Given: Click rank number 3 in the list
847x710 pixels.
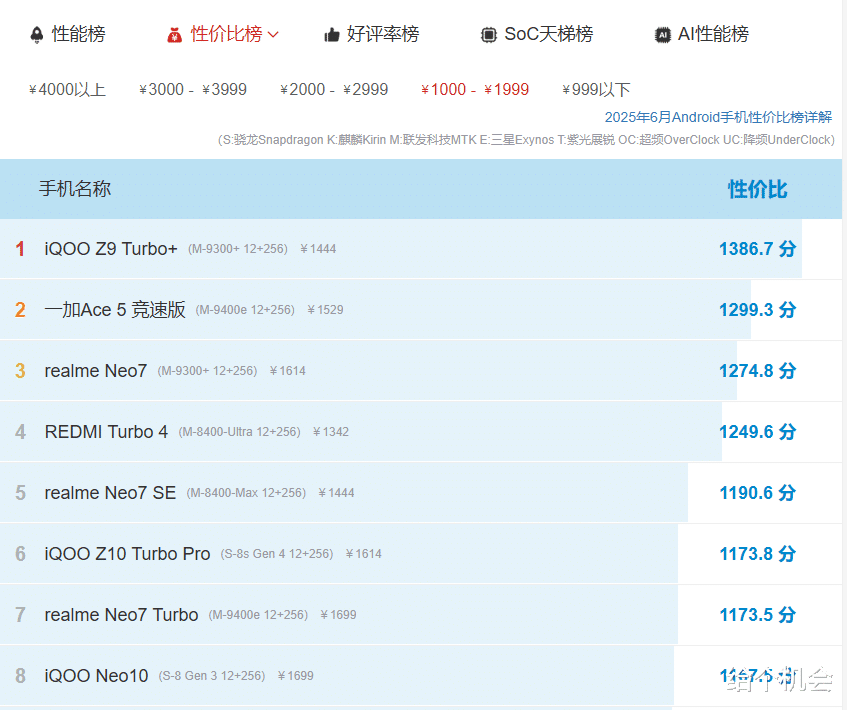Looking at the screenshot, I should pyautogui.click(x=20, y=371).
